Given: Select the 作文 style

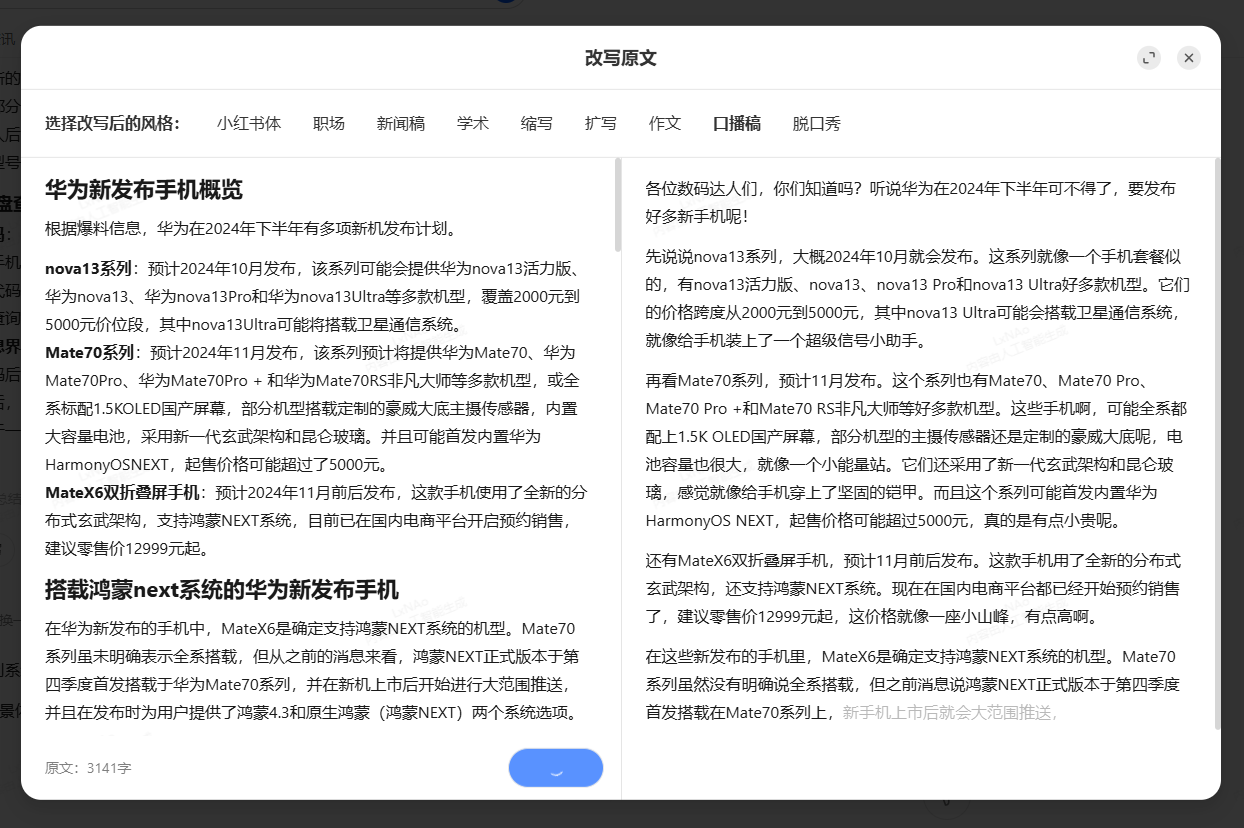Looking at the screenshot, I should pos(664,123).
